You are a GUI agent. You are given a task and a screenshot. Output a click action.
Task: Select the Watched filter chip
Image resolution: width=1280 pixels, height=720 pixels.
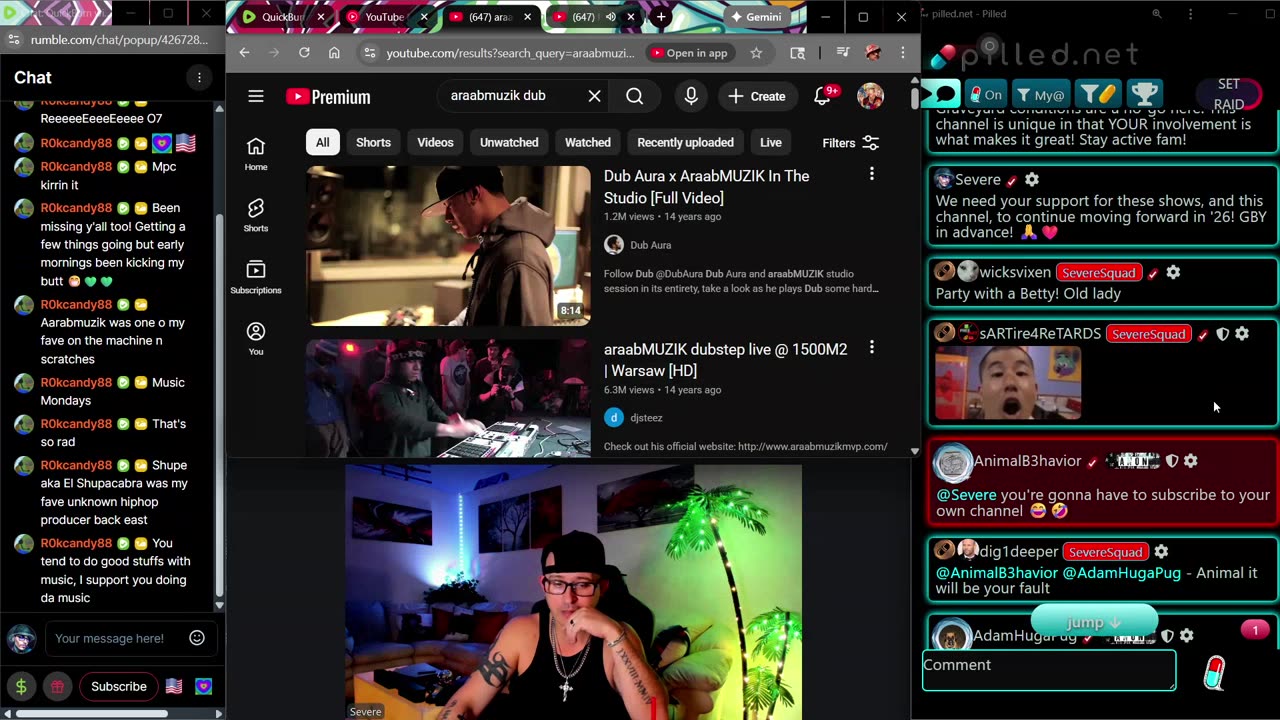[588, 142]
